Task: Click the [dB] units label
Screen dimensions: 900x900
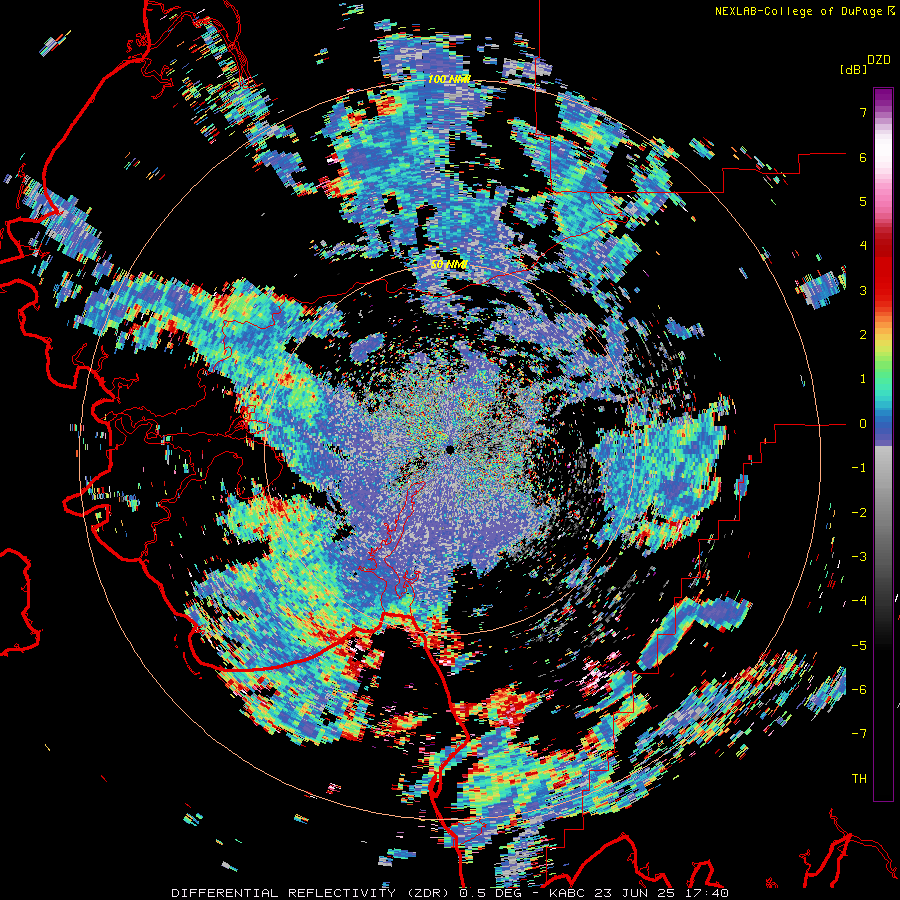Action: tap(853, 70)
